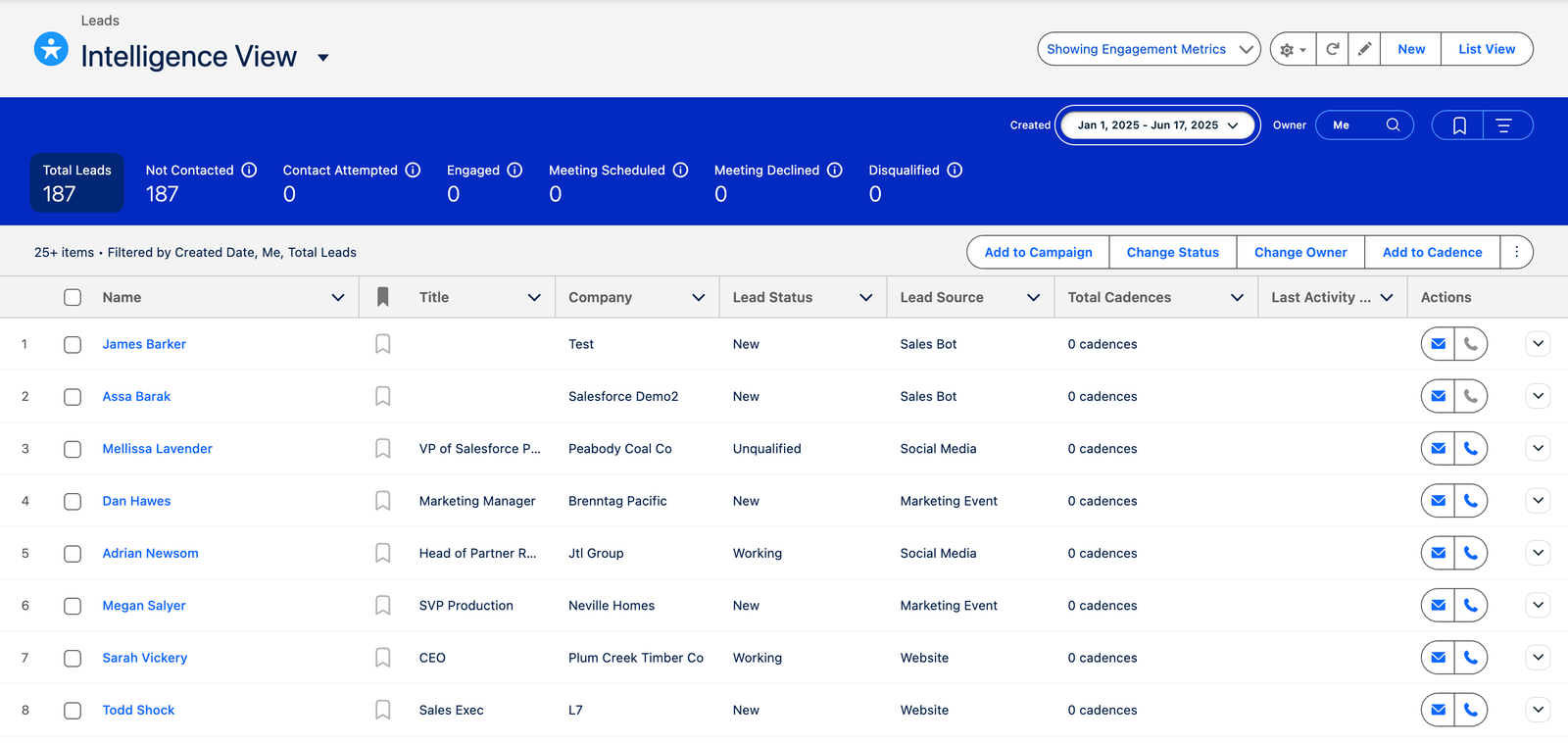Call Sarah Vickery via phone icon

click(x=1471, y=658)
